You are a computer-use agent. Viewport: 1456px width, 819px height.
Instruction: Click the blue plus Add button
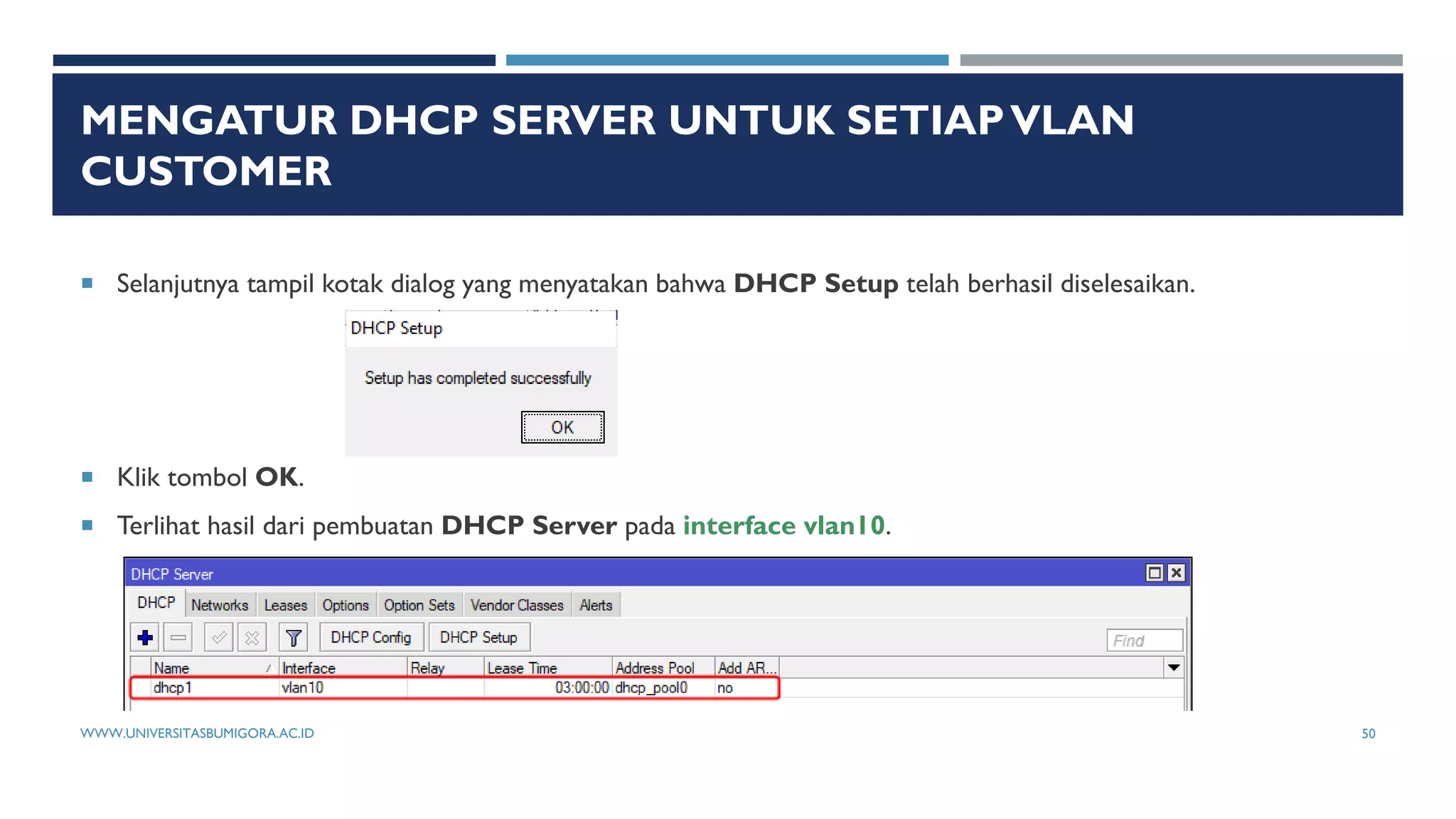click(x=145, y=638)
